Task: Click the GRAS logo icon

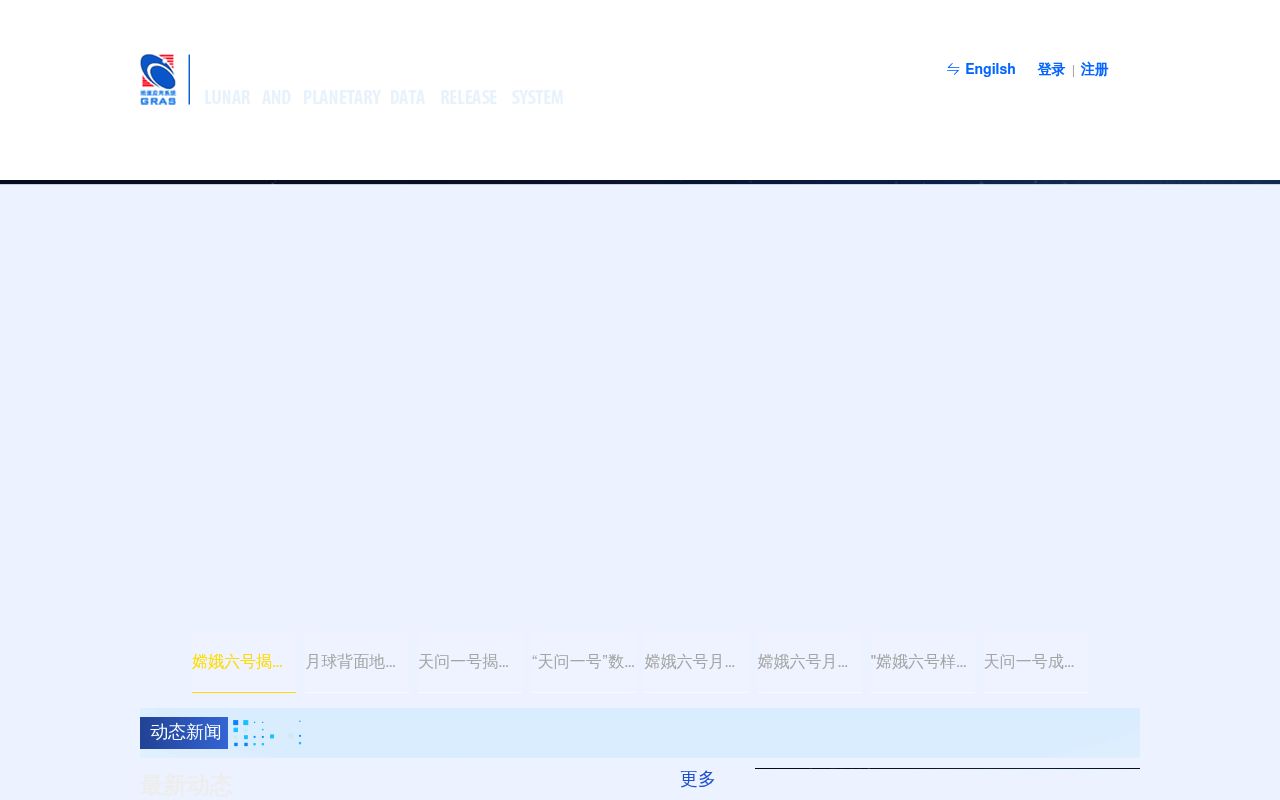Action: [158, 79]
